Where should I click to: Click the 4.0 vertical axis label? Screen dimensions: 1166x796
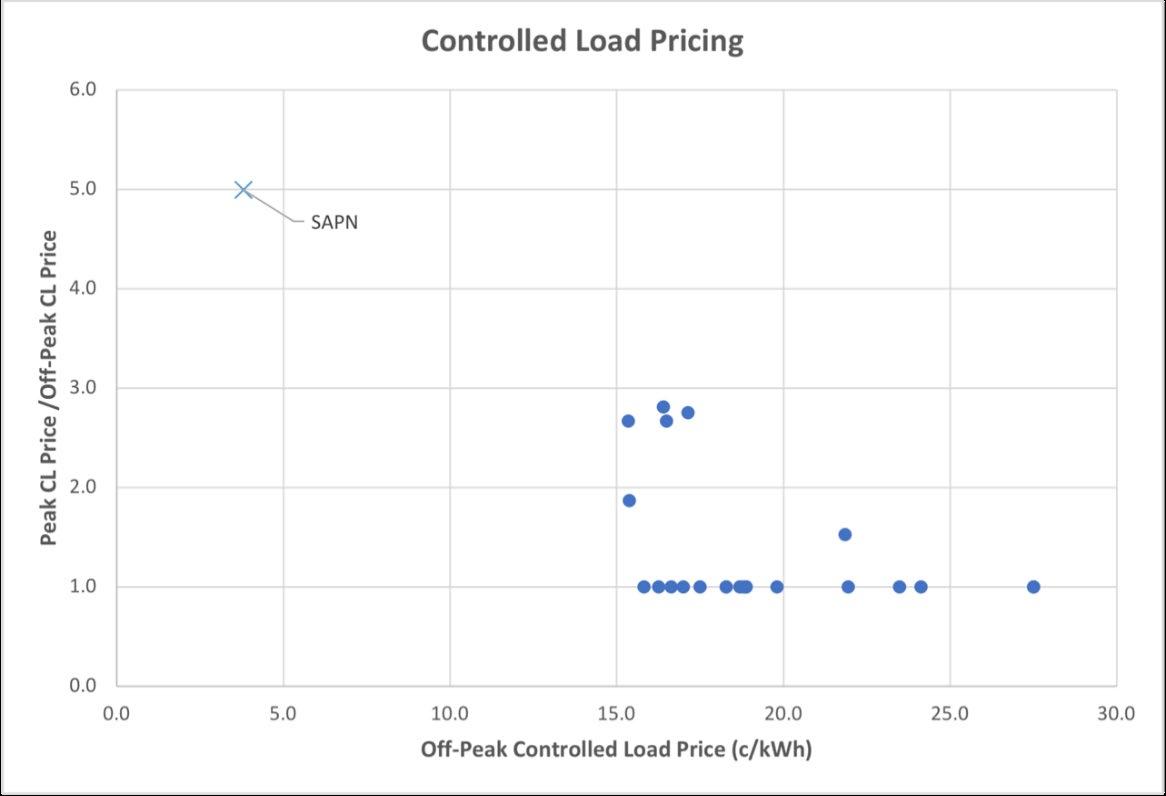[x=83, y=288]
